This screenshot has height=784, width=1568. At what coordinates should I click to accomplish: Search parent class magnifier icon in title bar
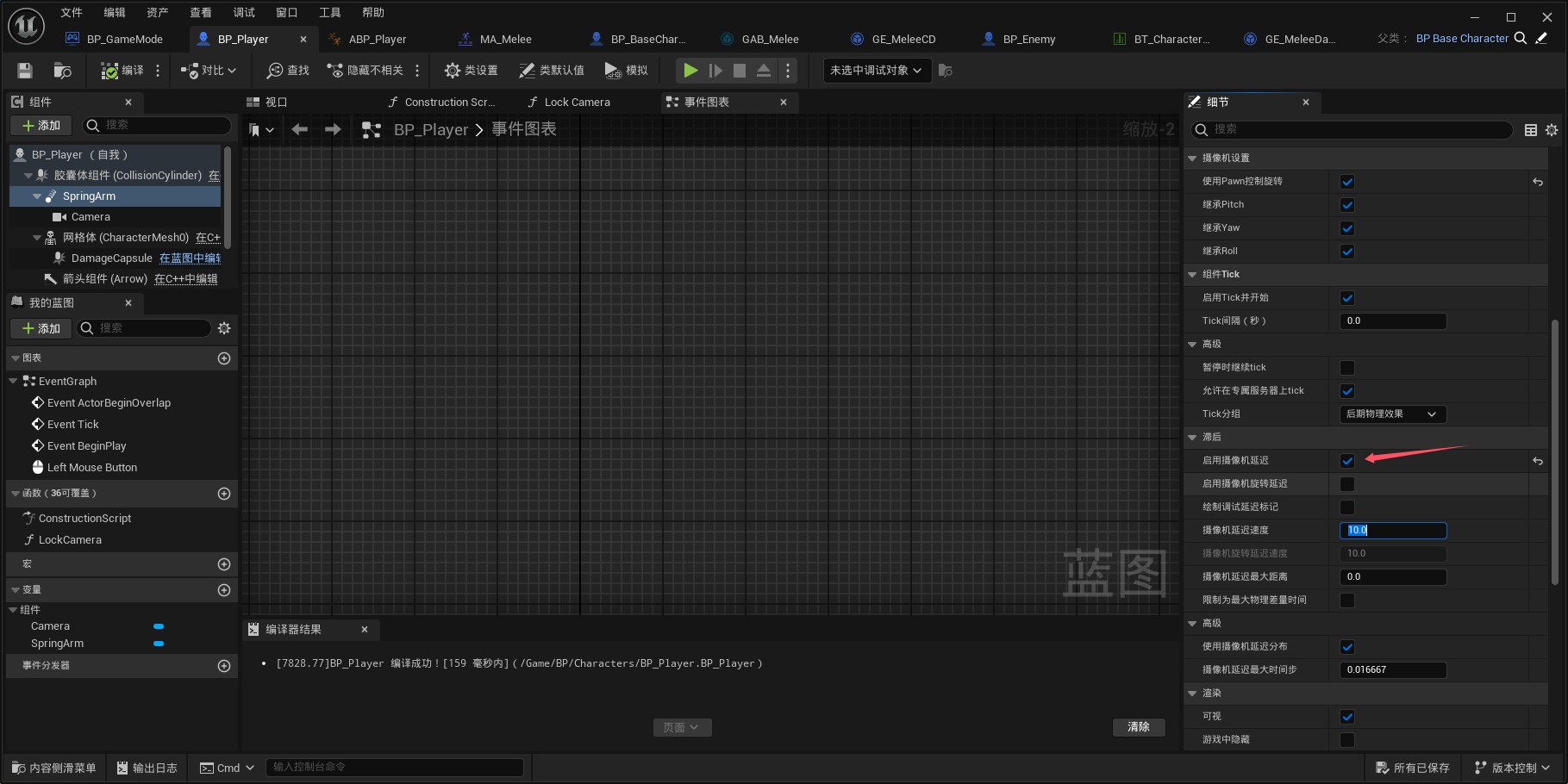(x=1521, y=38)
